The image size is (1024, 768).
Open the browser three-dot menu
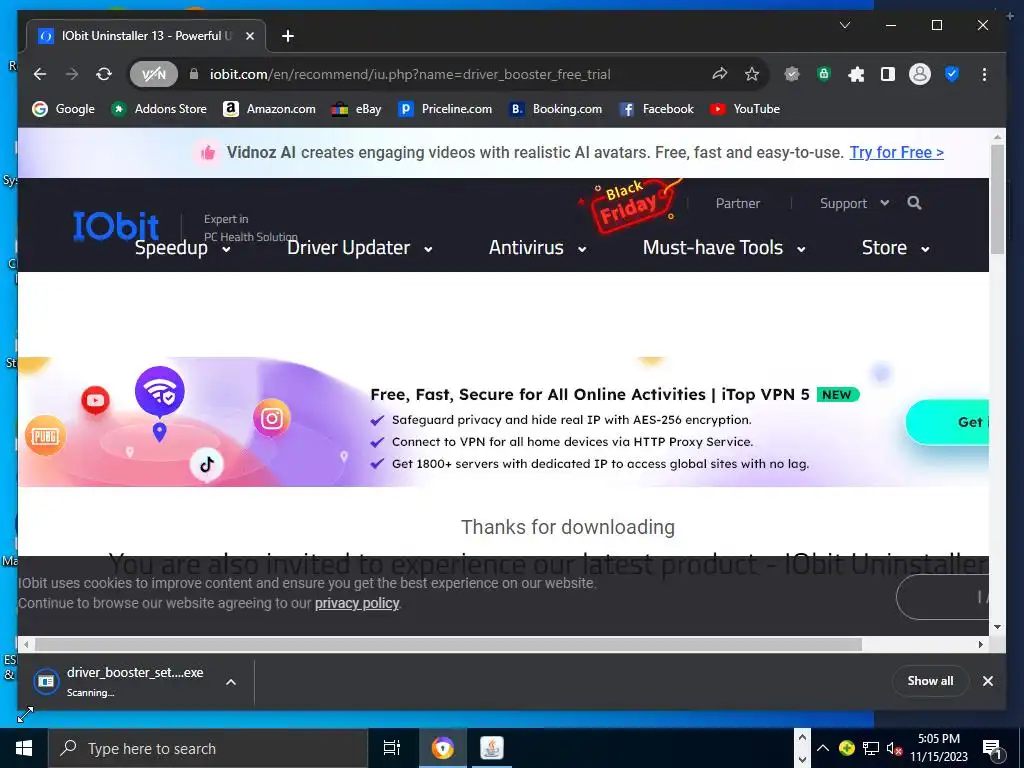click(984, 74)
